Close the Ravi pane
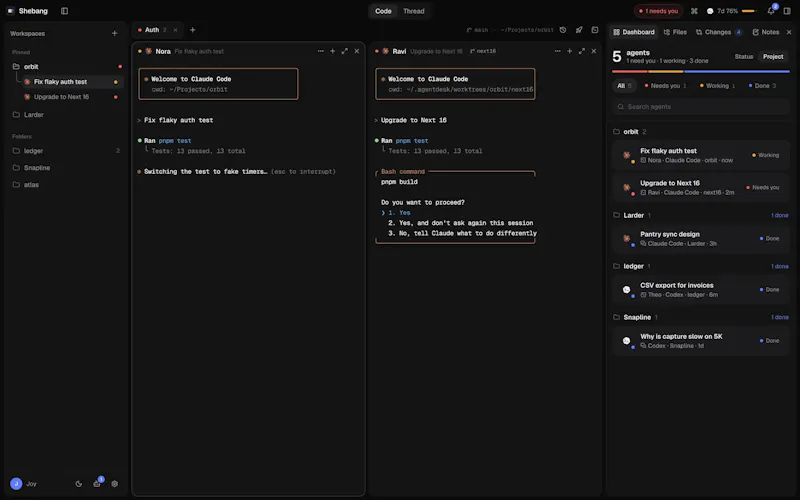Image resolution: width=800 pixels, height=500 pixels. 593,51
